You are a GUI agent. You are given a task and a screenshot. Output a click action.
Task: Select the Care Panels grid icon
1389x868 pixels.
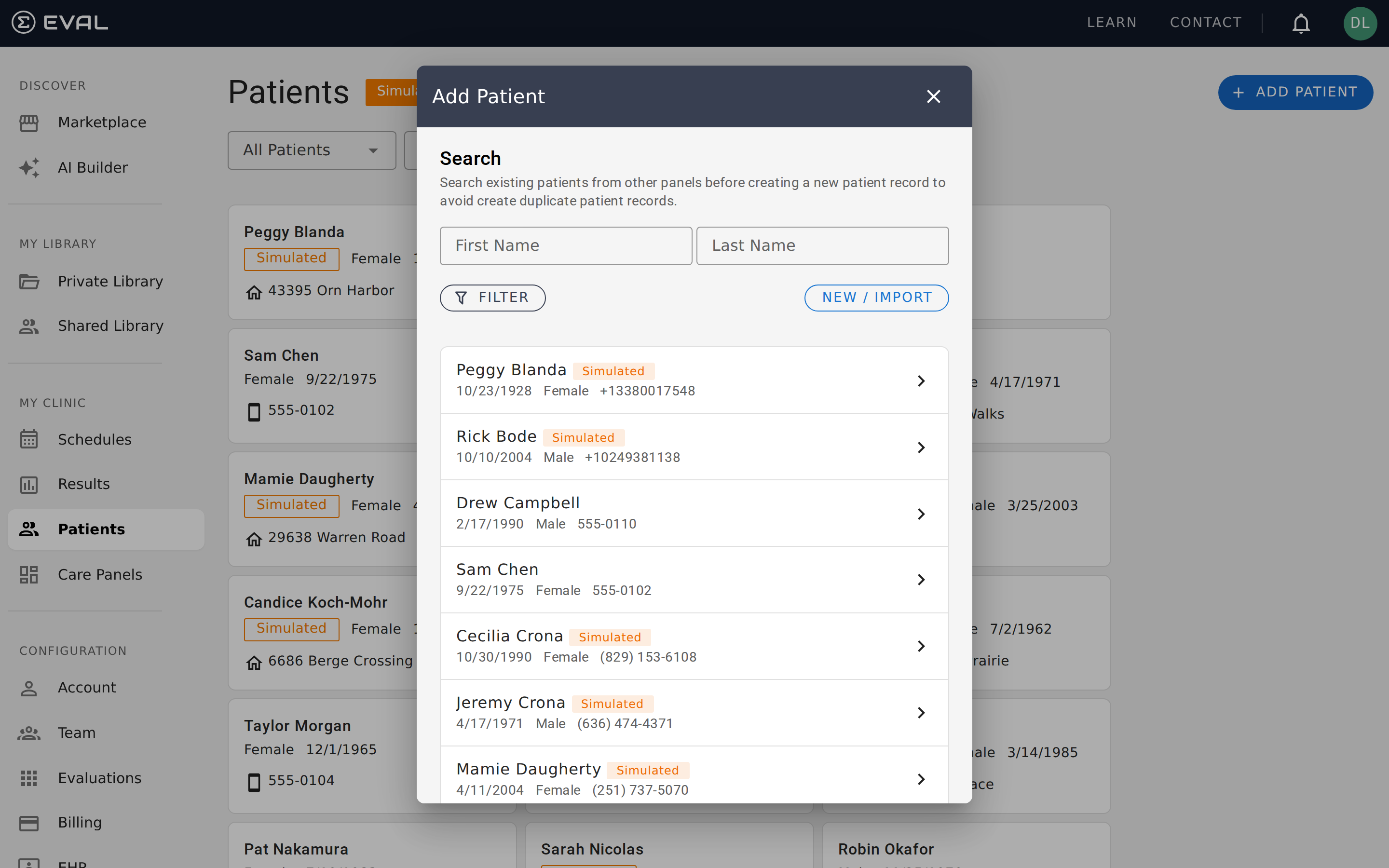point(30,574)
